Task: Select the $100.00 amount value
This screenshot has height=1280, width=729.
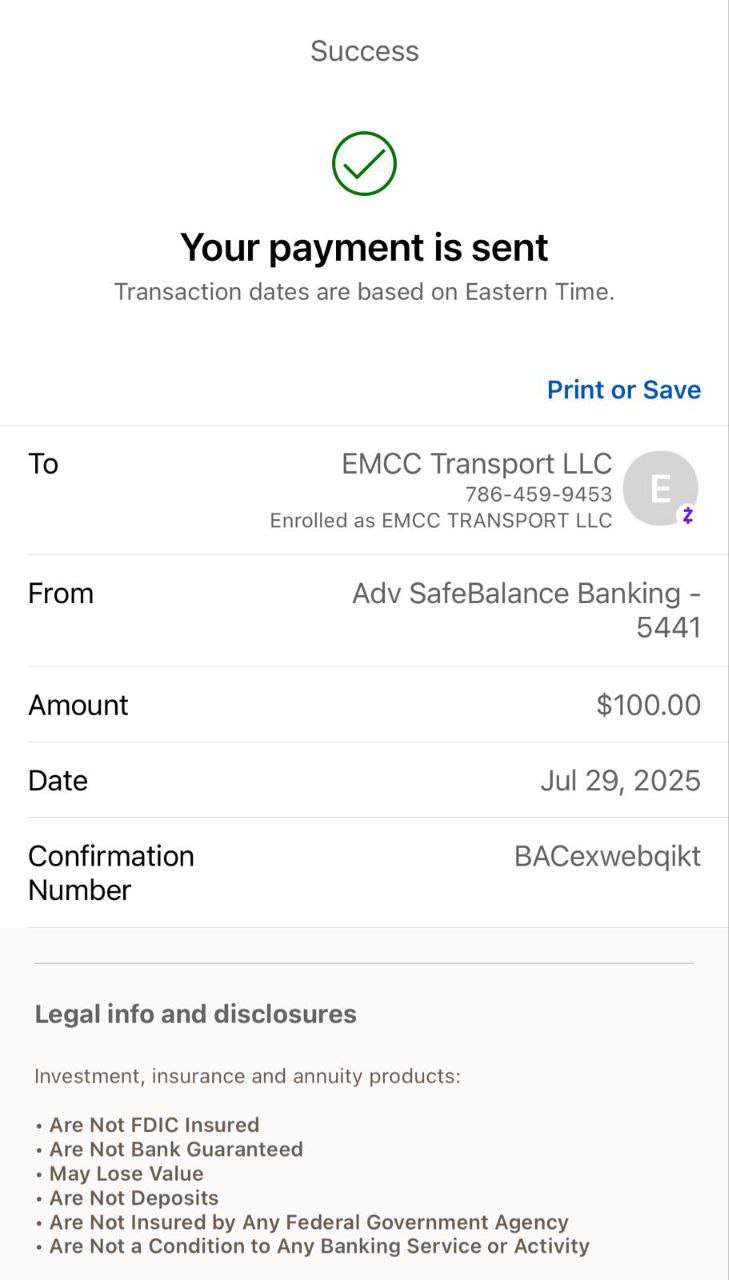Action: click(648, 705)
